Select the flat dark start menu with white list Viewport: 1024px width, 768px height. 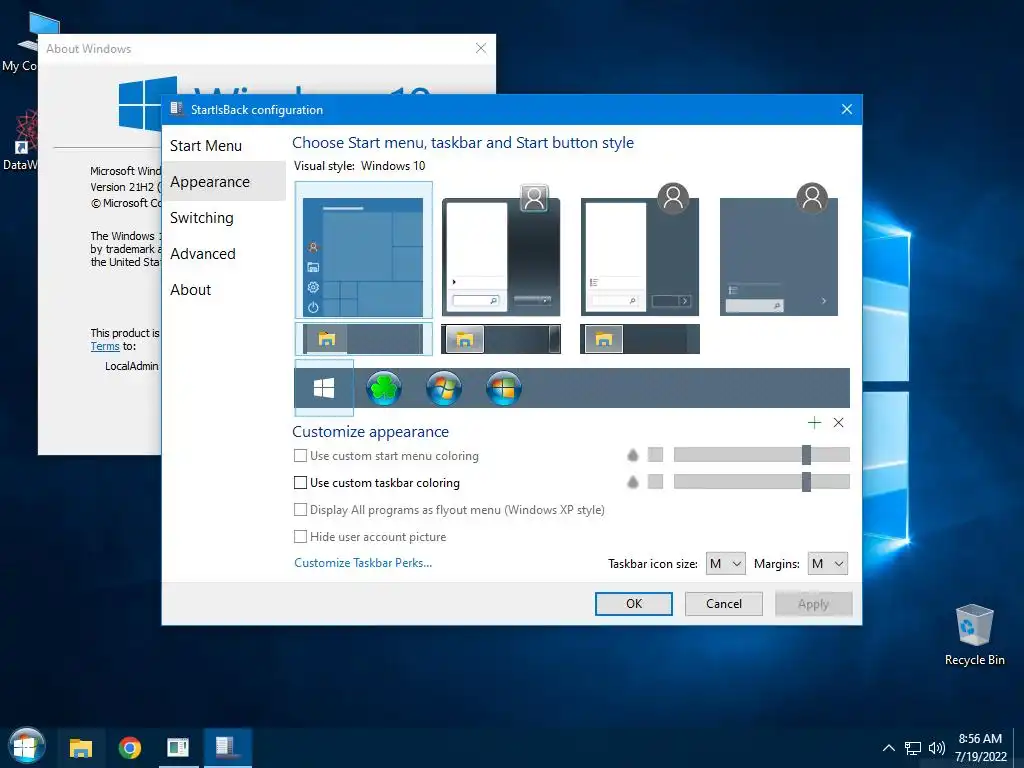(640, 250)
